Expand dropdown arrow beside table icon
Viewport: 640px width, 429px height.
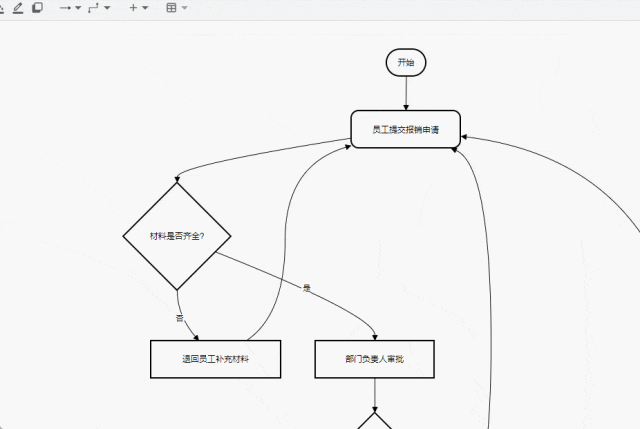pyautogui.click(x=184, y=8)
